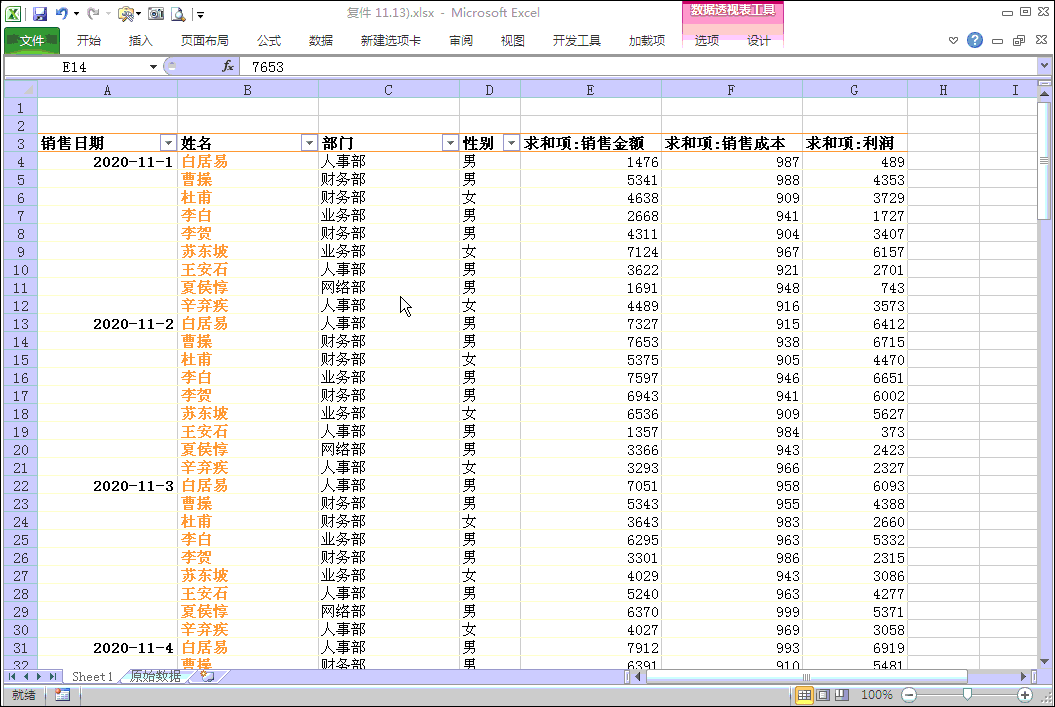Open the 文件 tab

32,40
